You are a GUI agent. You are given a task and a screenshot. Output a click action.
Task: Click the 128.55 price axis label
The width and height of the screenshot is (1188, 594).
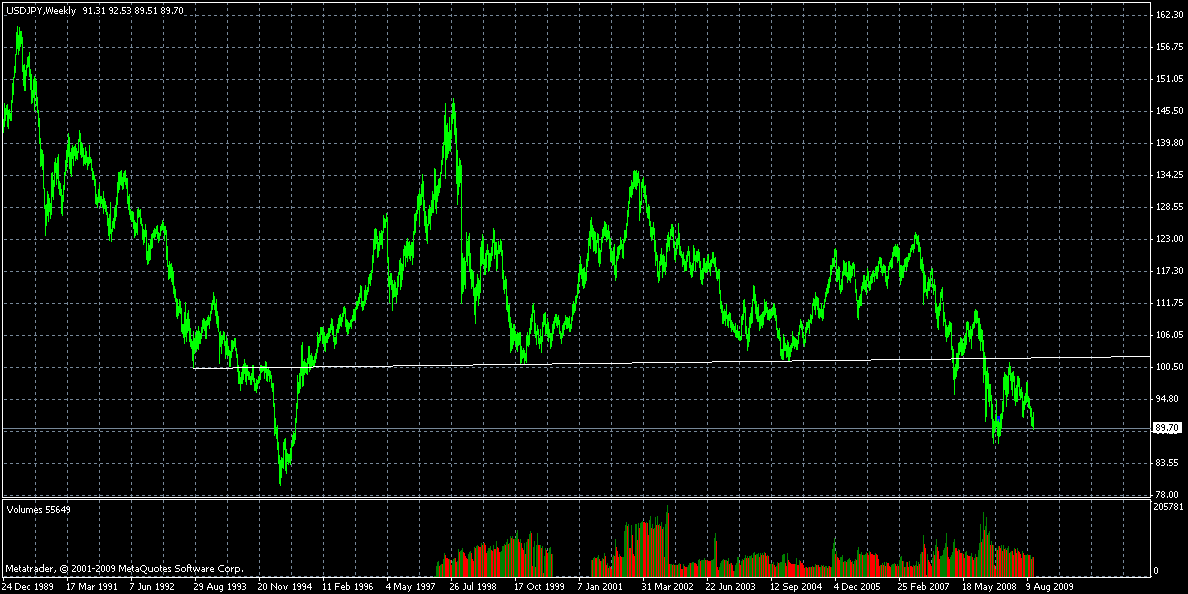click(1168, 207)
